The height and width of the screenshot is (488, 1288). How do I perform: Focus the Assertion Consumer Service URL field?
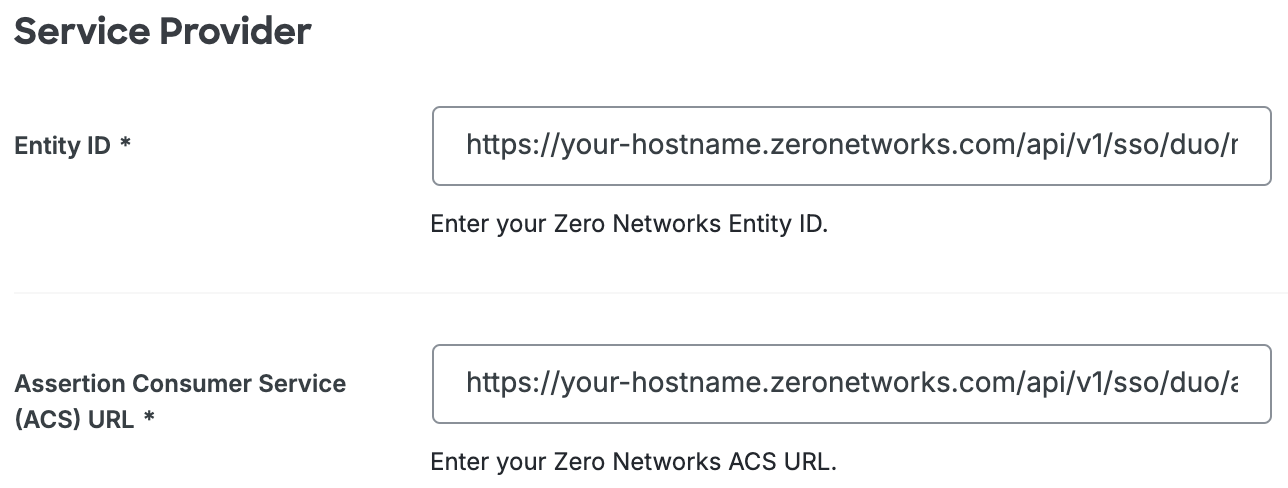tap(850, 383)
